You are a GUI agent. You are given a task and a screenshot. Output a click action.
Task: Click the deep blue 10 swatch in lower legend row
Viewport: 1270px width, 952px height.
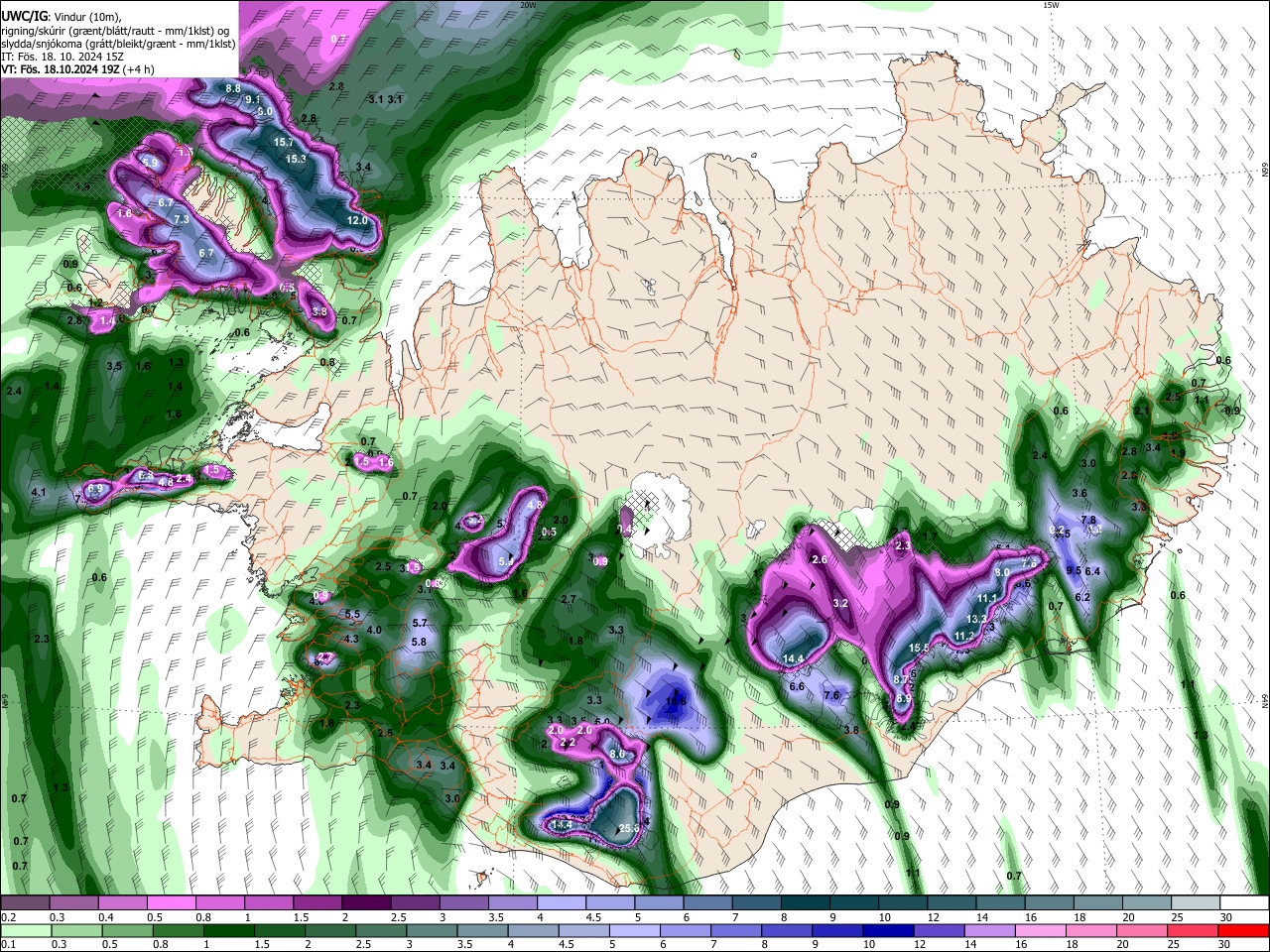coord(888,930)
